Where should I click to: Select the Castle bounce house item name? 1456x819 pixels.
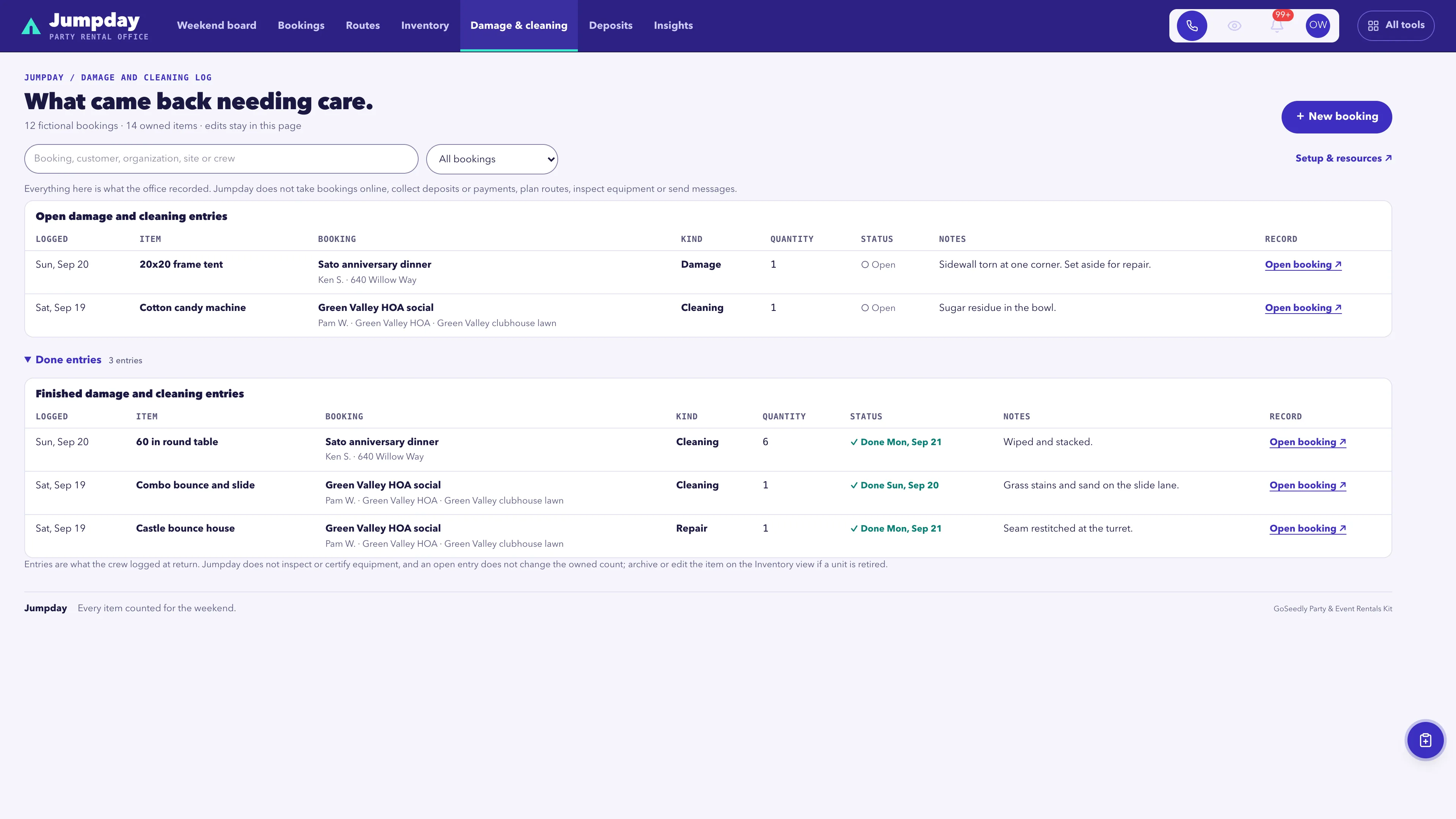[185, 529]
